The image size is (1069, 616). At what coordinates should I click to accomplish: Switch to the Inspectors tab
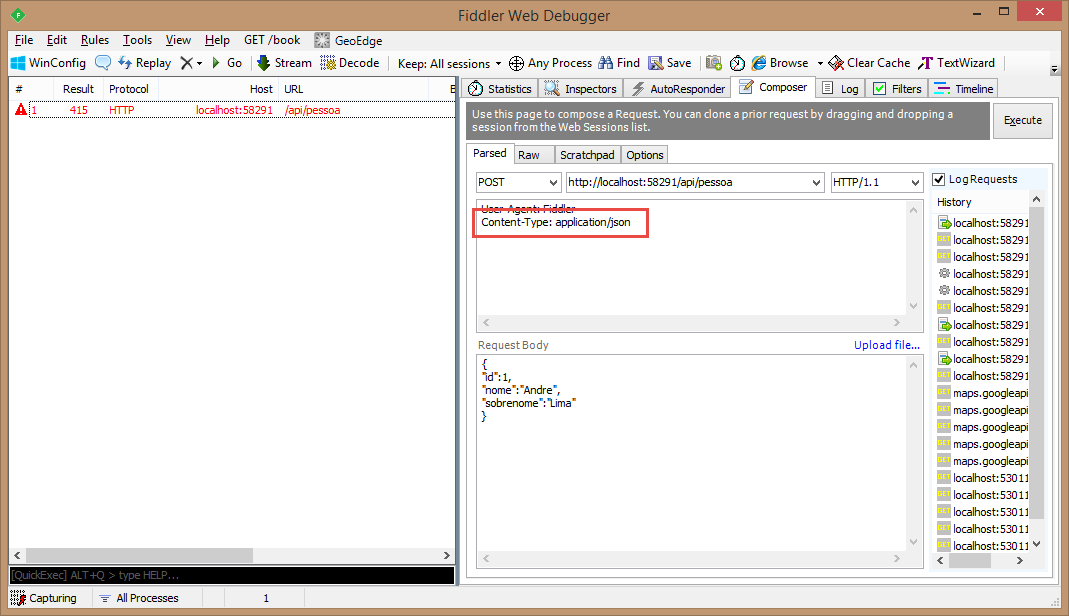581,89
